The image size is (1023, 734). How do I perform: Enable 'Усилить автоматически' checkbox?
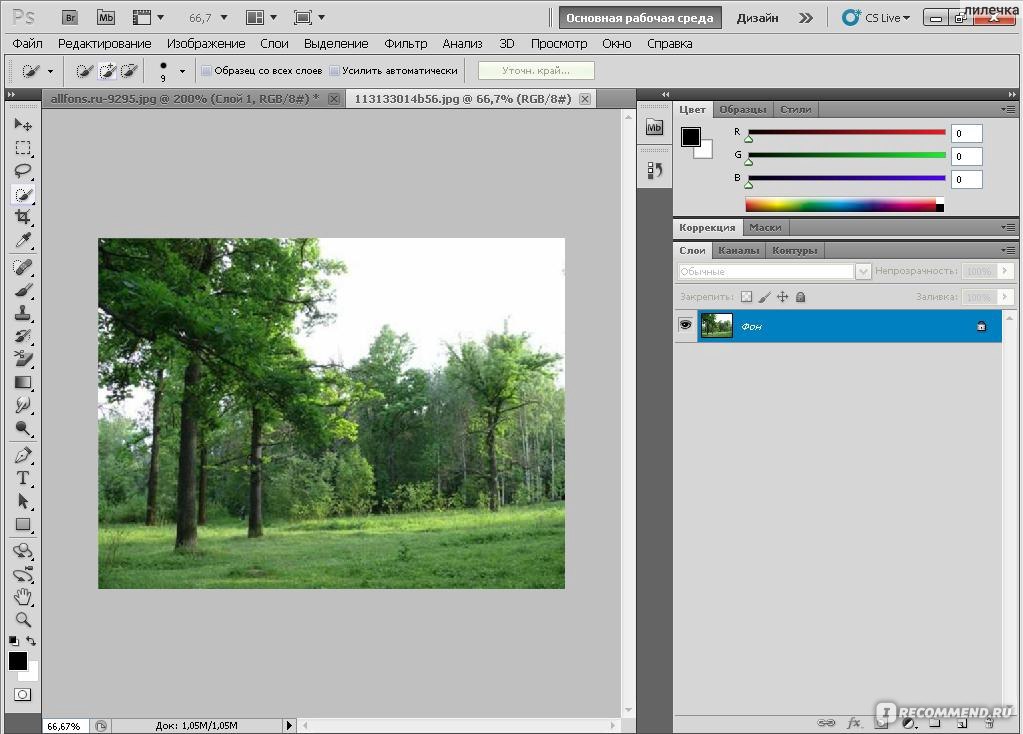[335, 71]
